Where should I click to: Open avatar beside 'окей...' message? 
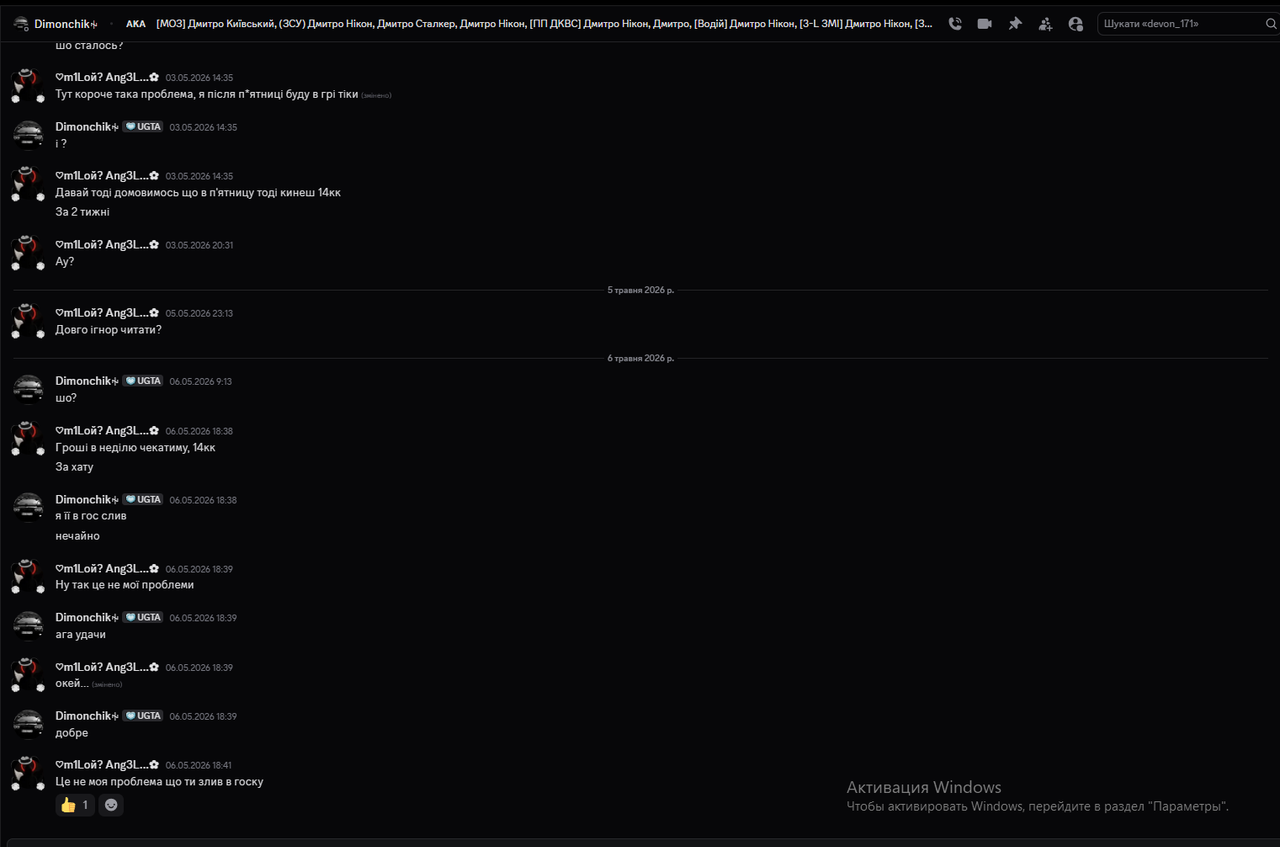point(28,675)
